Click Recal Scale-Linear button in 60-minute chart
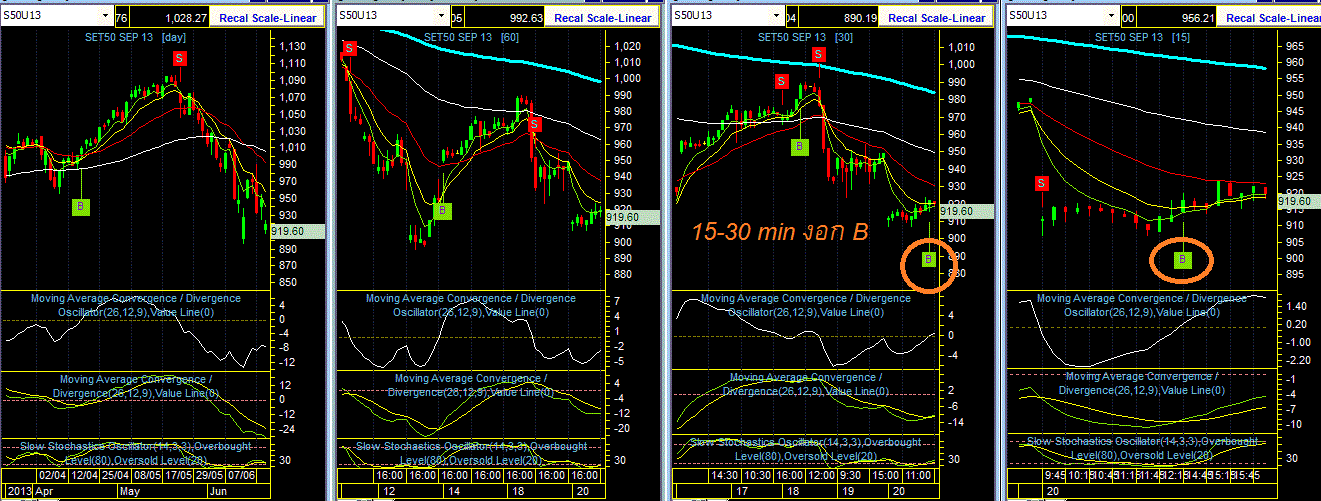This screenshot has width=1321, height=501. (603, 17)
